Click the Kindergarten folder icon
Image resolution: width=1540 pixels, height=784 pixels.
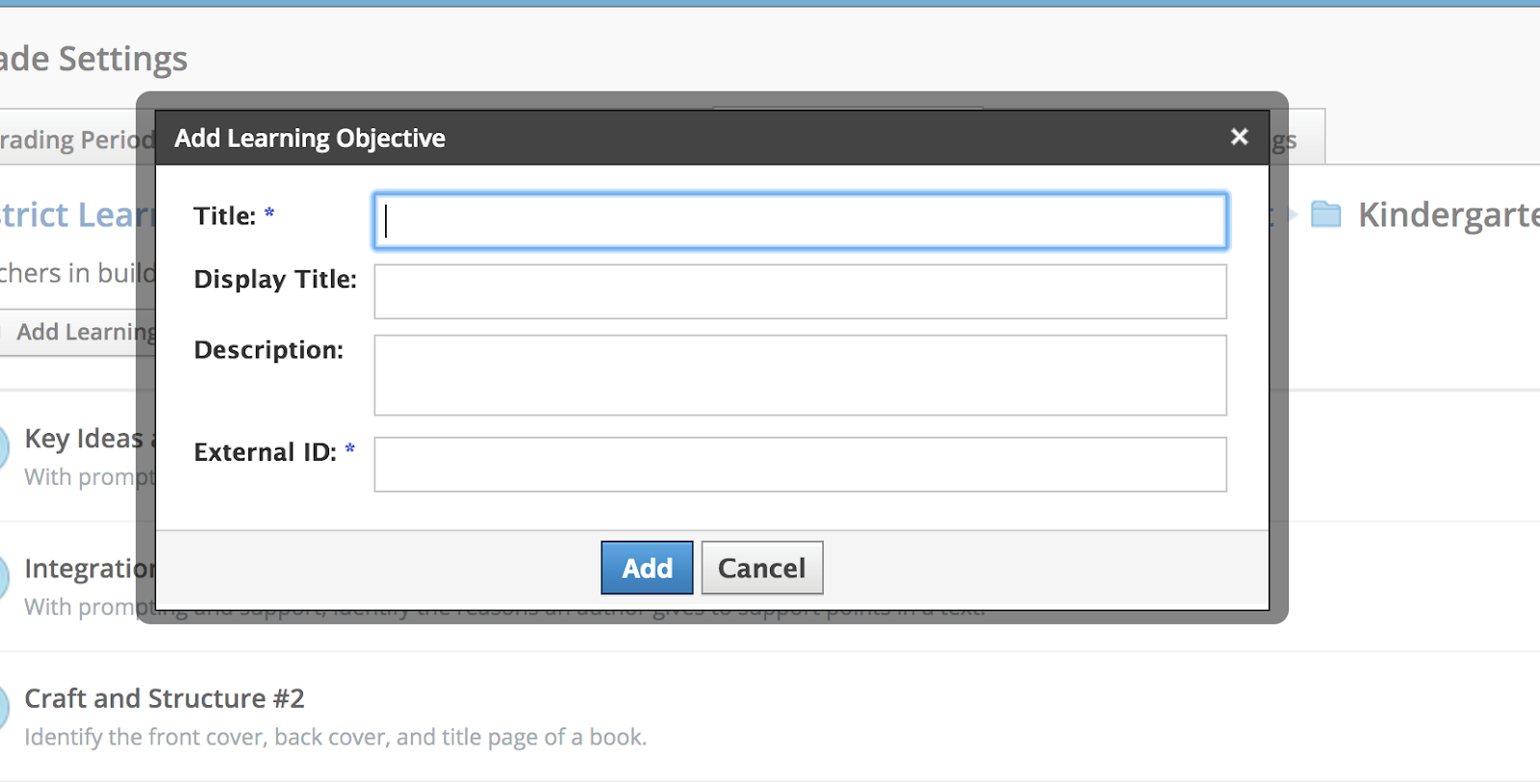tap(1325, 215)
